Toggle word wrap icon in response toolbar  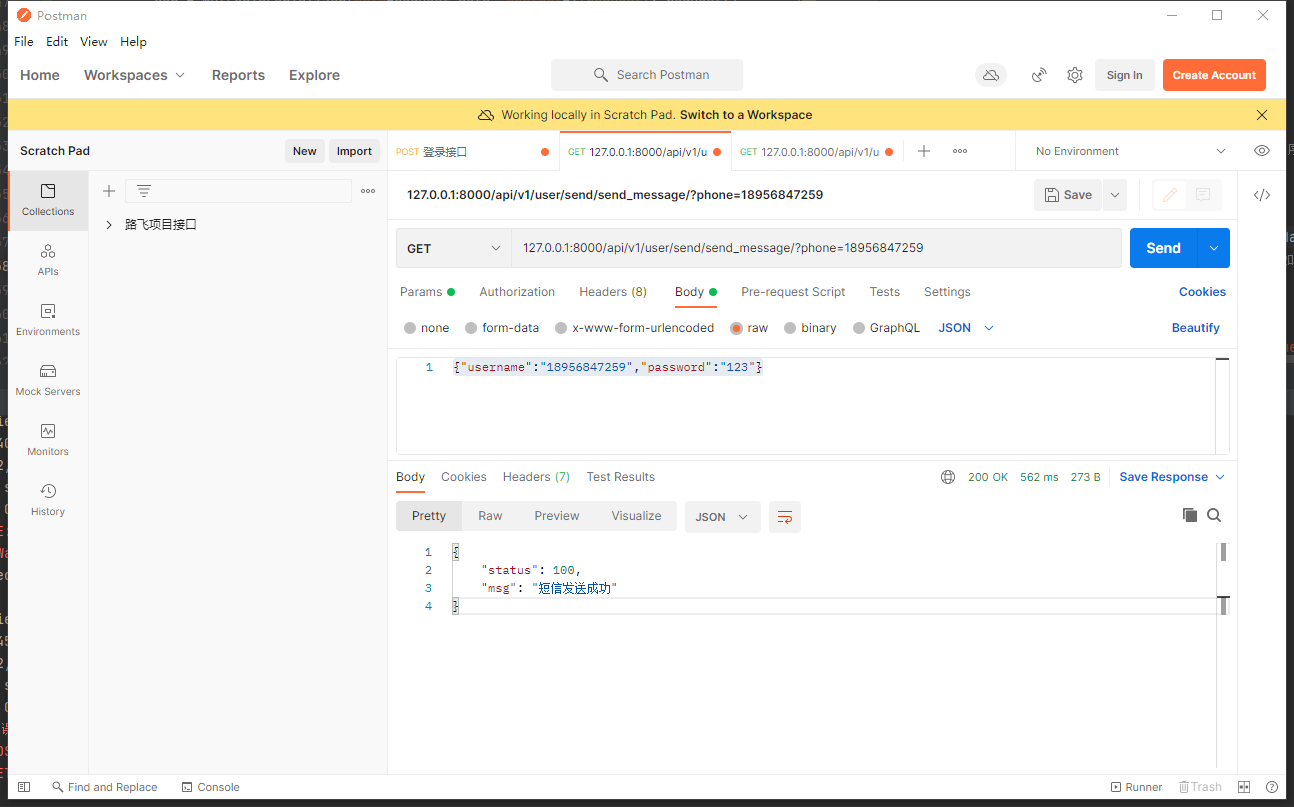[x=785, y=516]
